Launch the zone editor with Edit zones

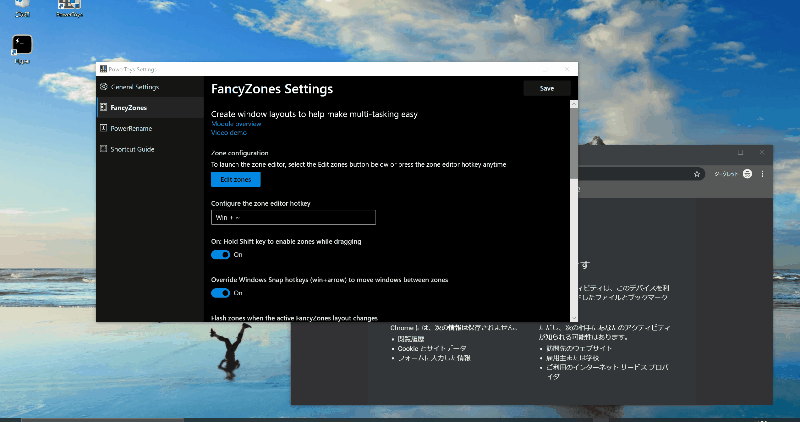tap(236, 180)
